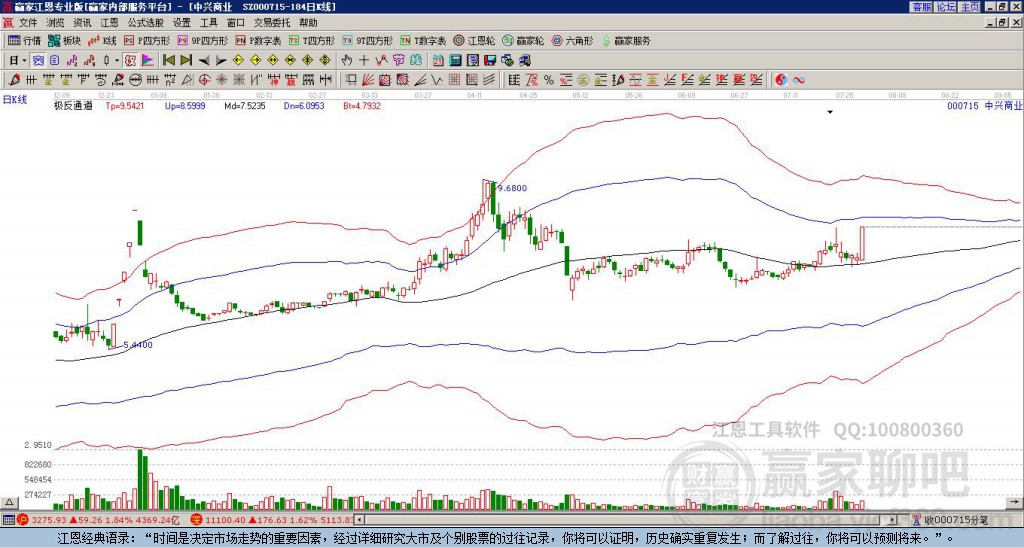Click the save floppy disk icon
The image size is (1024, 548).
click(x=490, y=61)
